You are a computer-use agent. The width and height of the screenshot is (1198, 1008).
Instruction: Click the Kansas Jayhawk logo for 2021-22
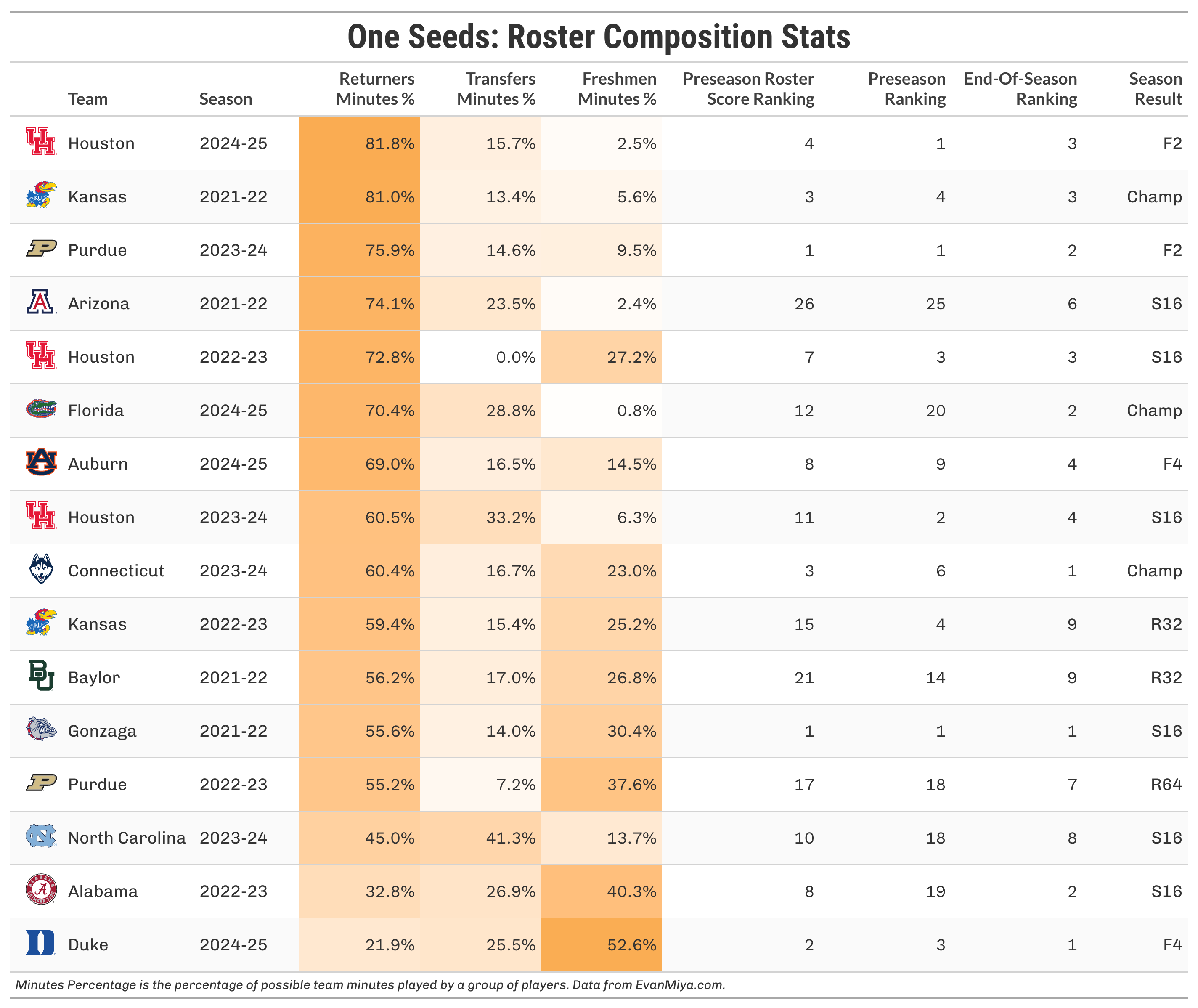[41, 195]
